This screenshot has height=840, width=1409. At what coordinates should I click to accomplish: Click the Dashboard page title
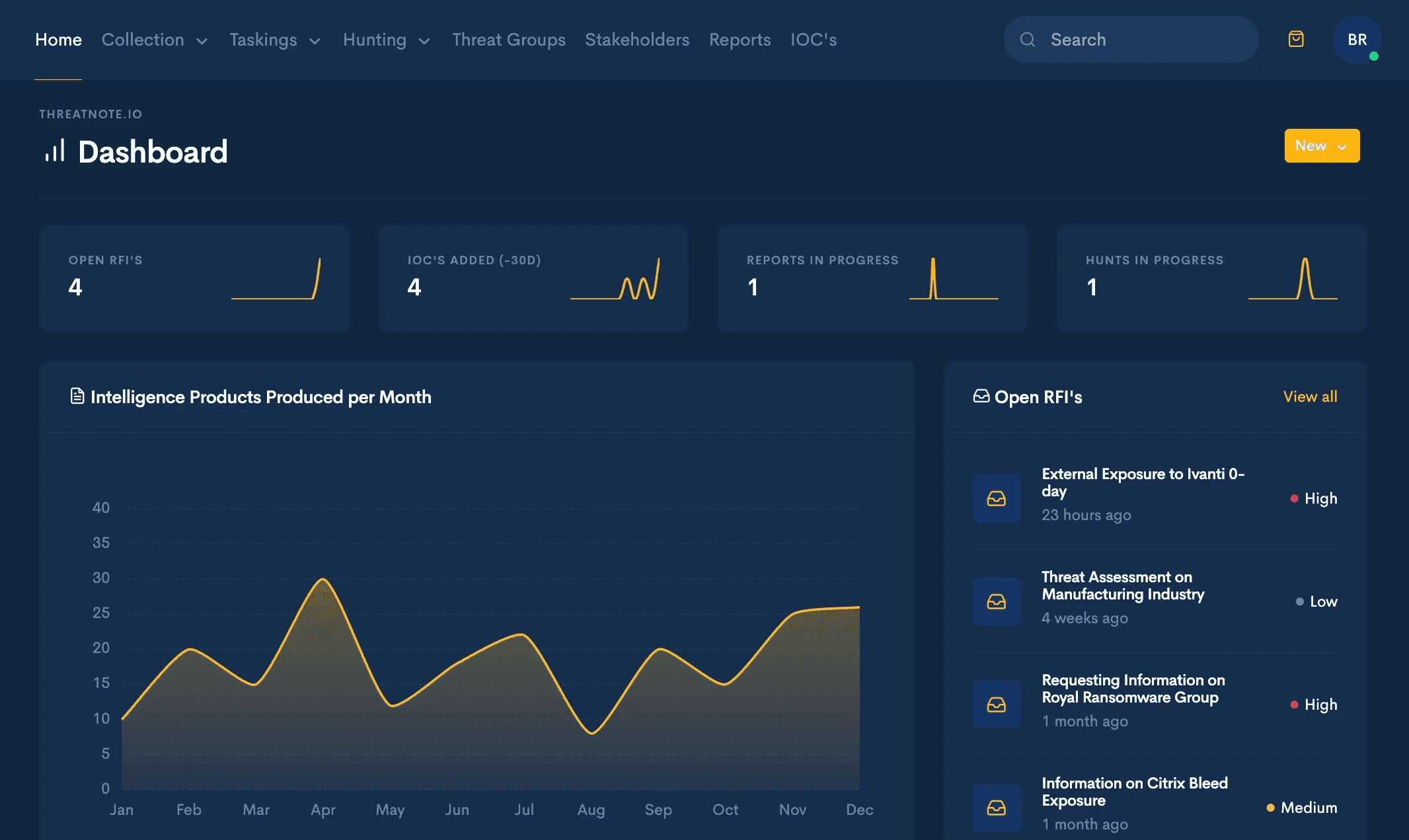[153, 151]
